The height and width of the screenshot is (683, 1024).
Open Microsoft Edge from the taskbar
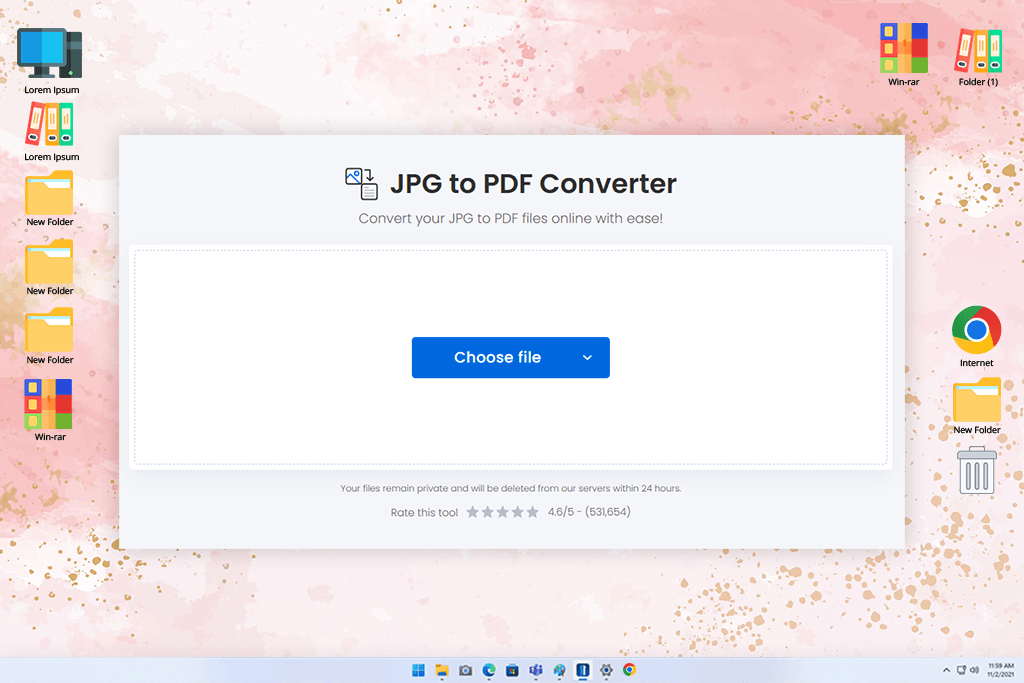pos(488,670)
